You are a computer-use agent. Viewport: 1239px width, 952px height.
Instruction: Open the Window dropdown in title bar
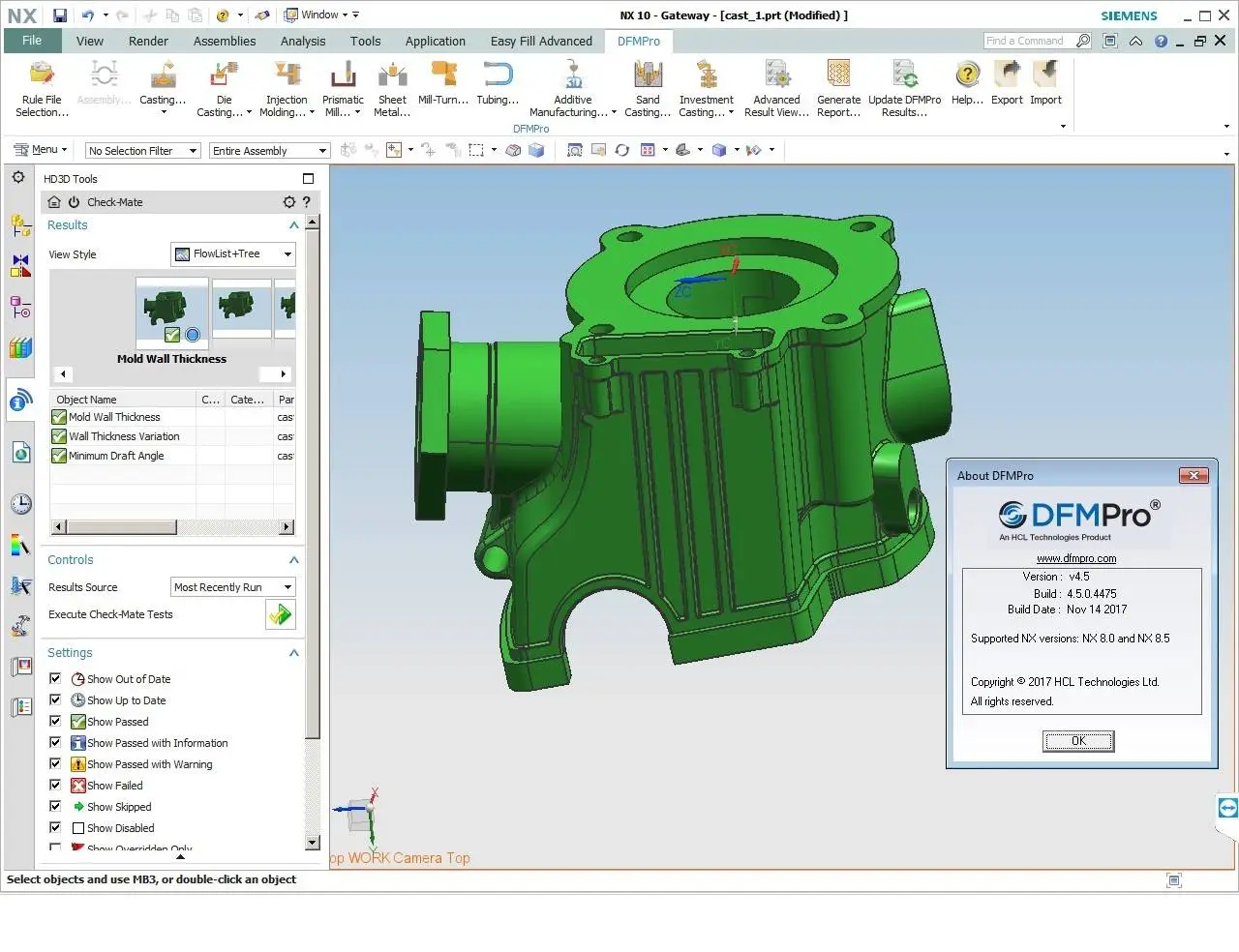[x=321, y=15]
